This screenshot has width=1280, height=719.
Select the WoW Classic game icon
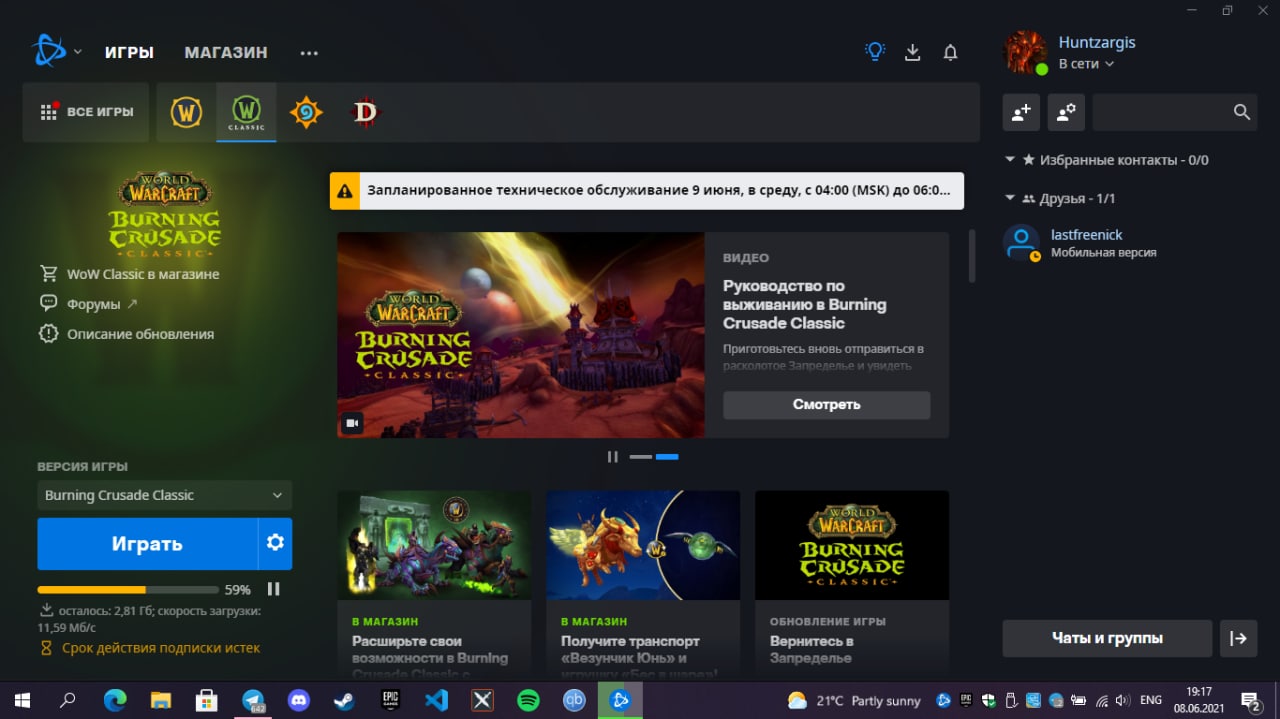tap(246, 112)
